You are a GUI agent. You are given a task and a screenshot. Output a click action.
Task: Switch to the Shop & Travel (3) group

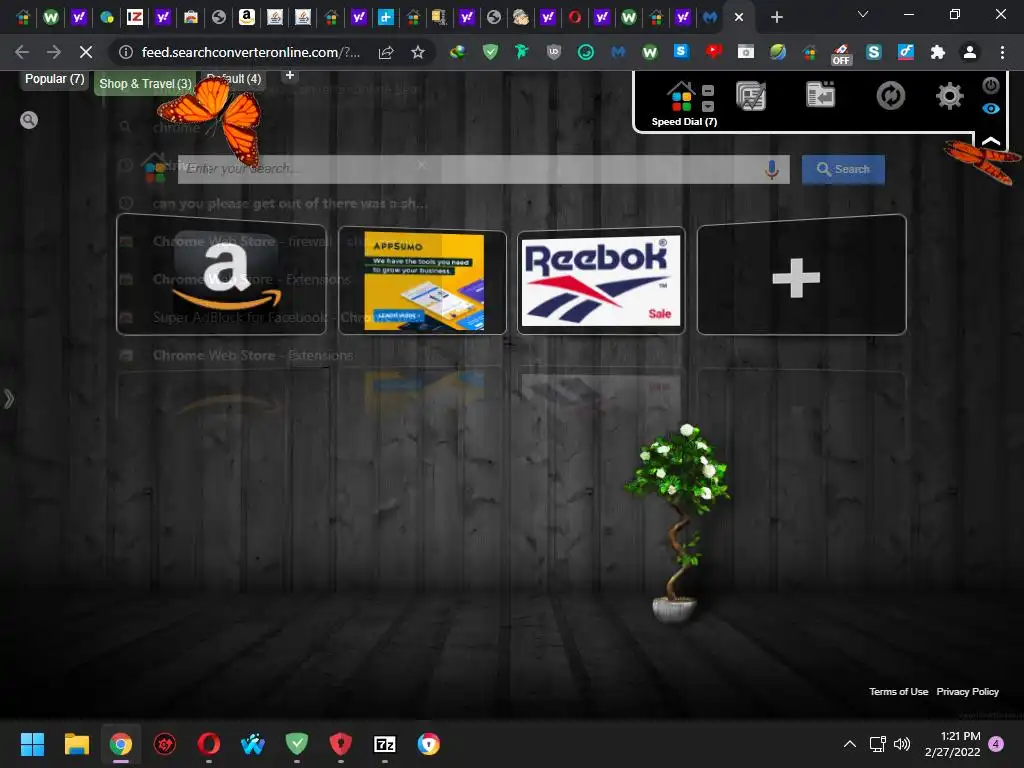click(x=145, y=84)
